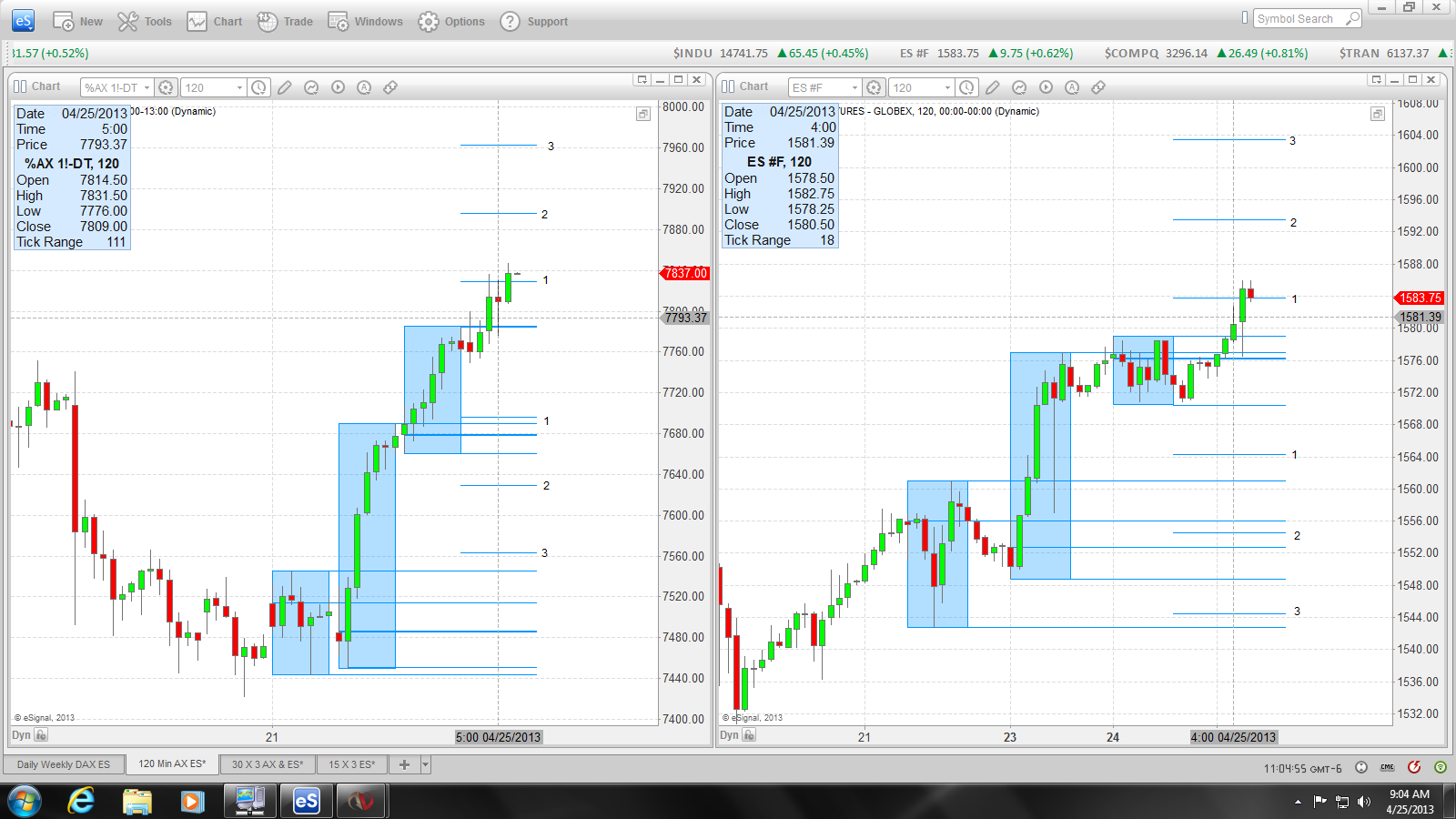Toggle the cursor data window in left chart

click(x=643, y=114)
